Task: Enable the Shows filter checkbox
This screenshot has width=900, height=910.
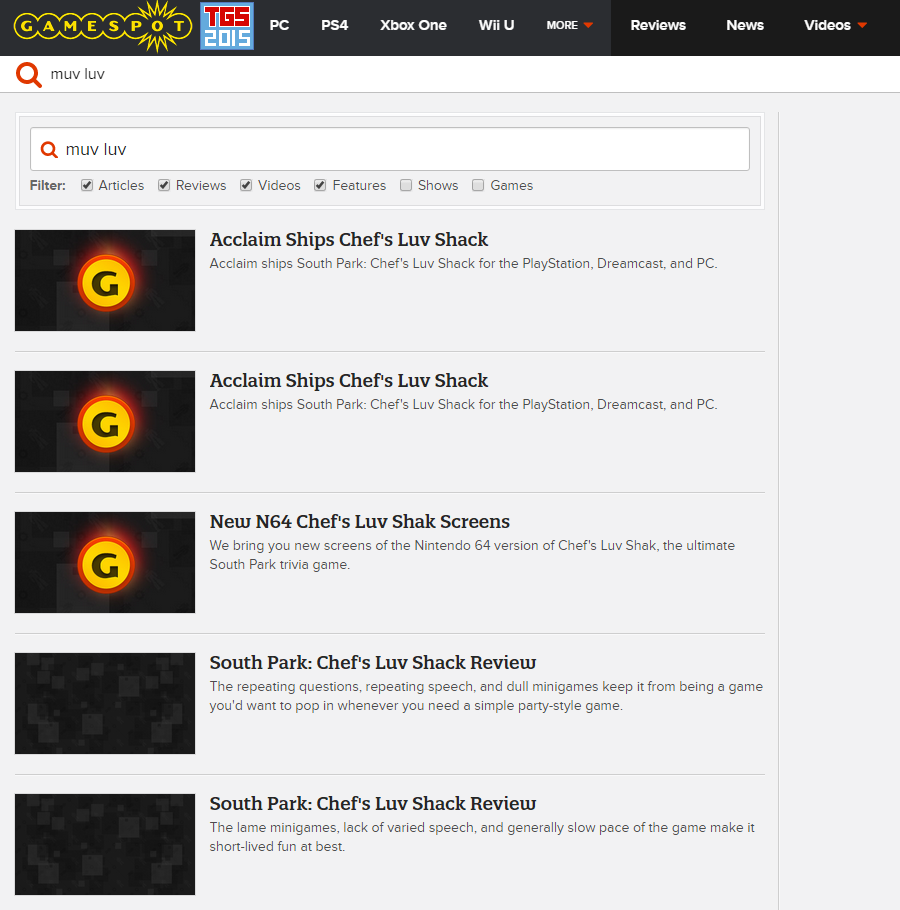Action: click(x=406, y=186)
